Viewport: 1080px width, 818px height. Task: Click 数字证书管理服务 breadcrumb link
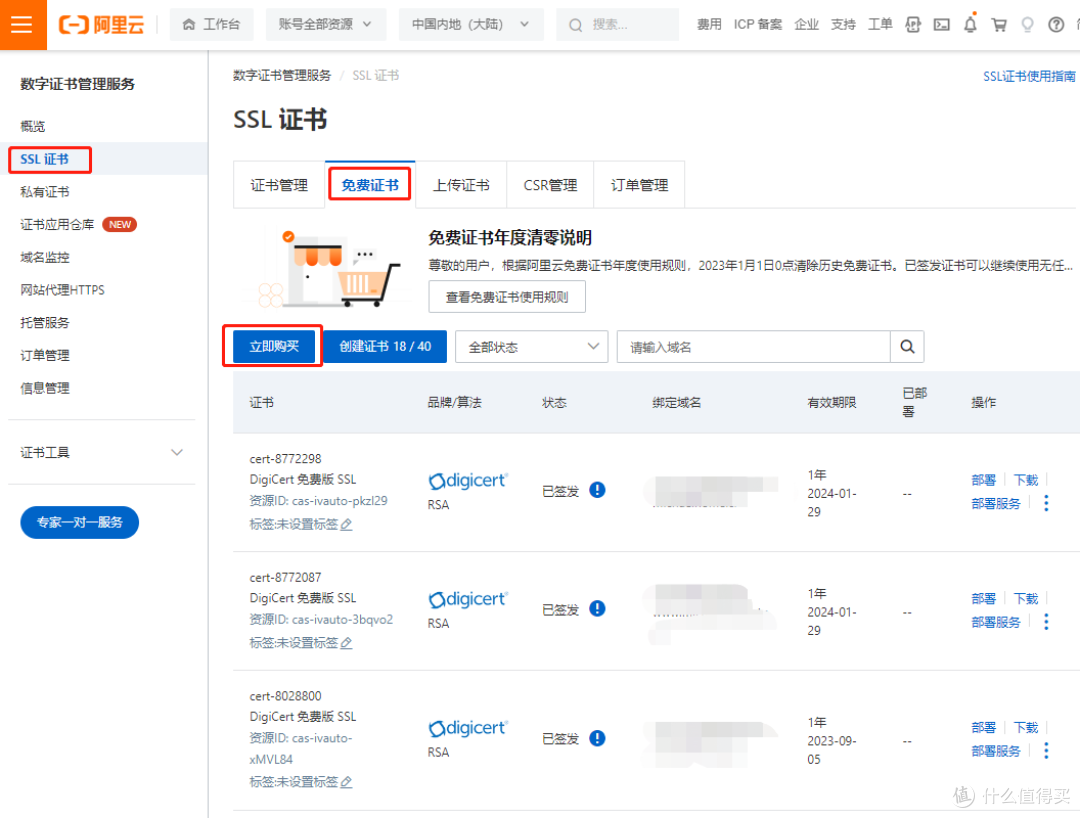pos(282,76)
